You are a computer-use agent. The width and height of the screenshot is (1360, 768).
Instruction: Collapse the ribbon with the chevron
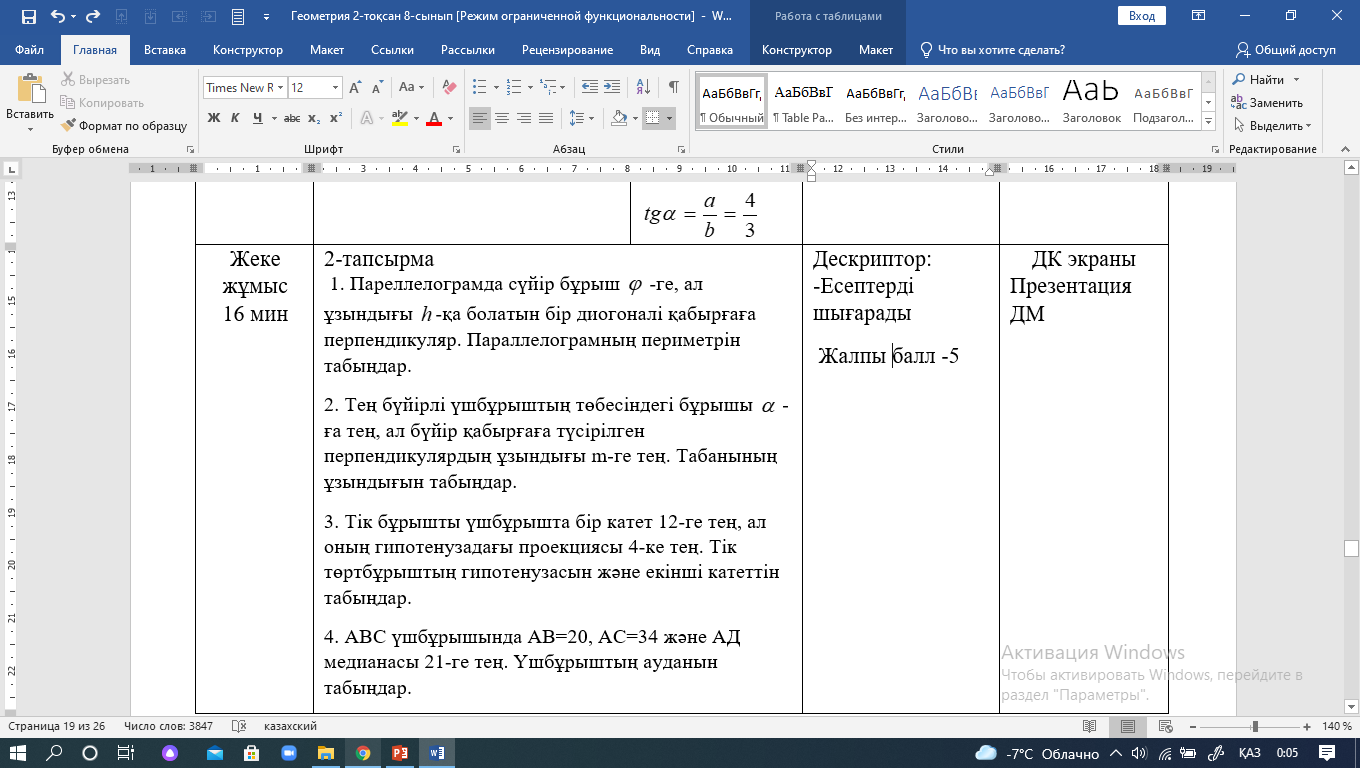[1344, 149]
